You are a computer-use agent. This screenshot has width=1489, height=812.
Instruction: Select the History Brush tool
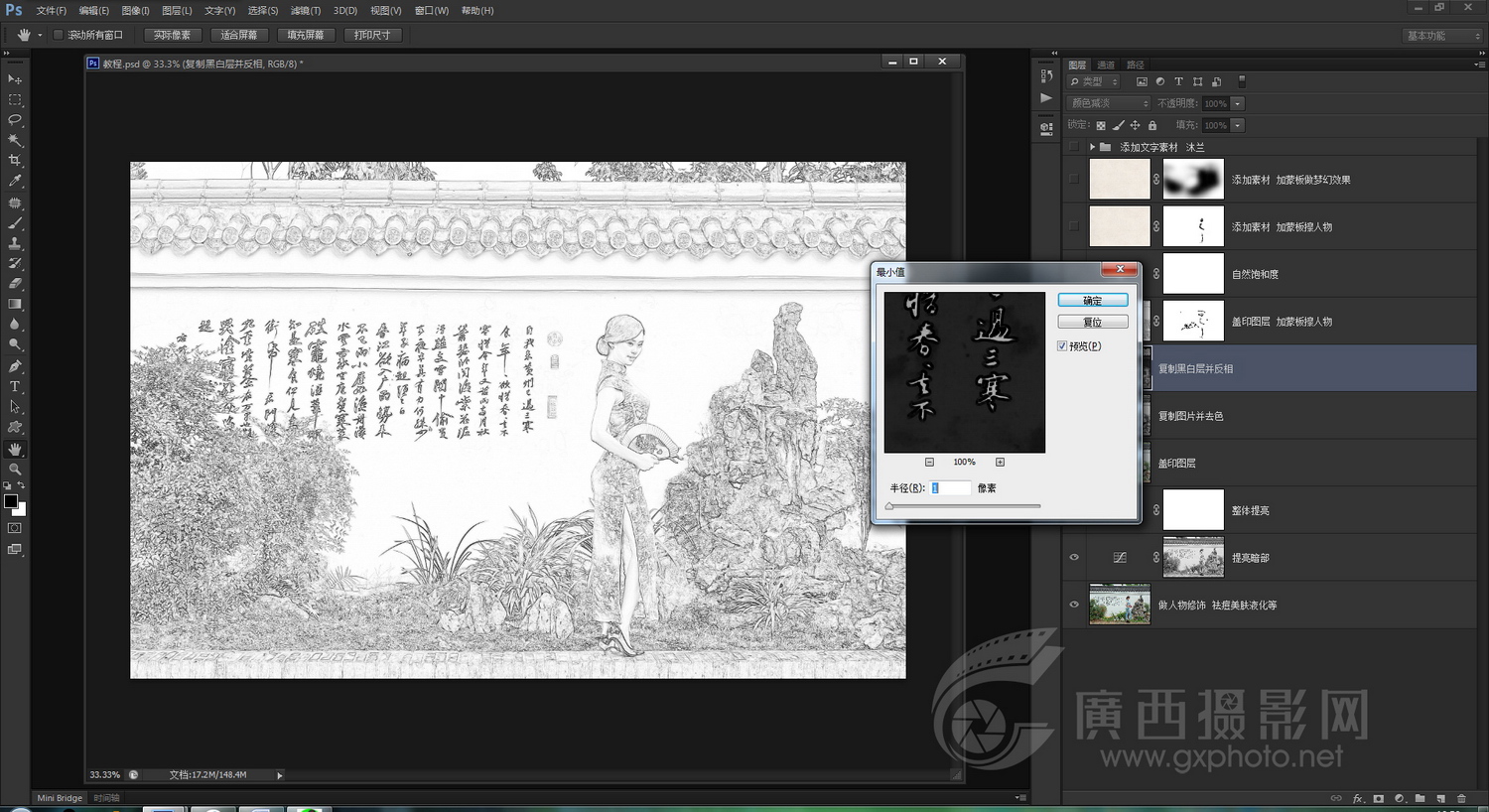tap(15, 263)
